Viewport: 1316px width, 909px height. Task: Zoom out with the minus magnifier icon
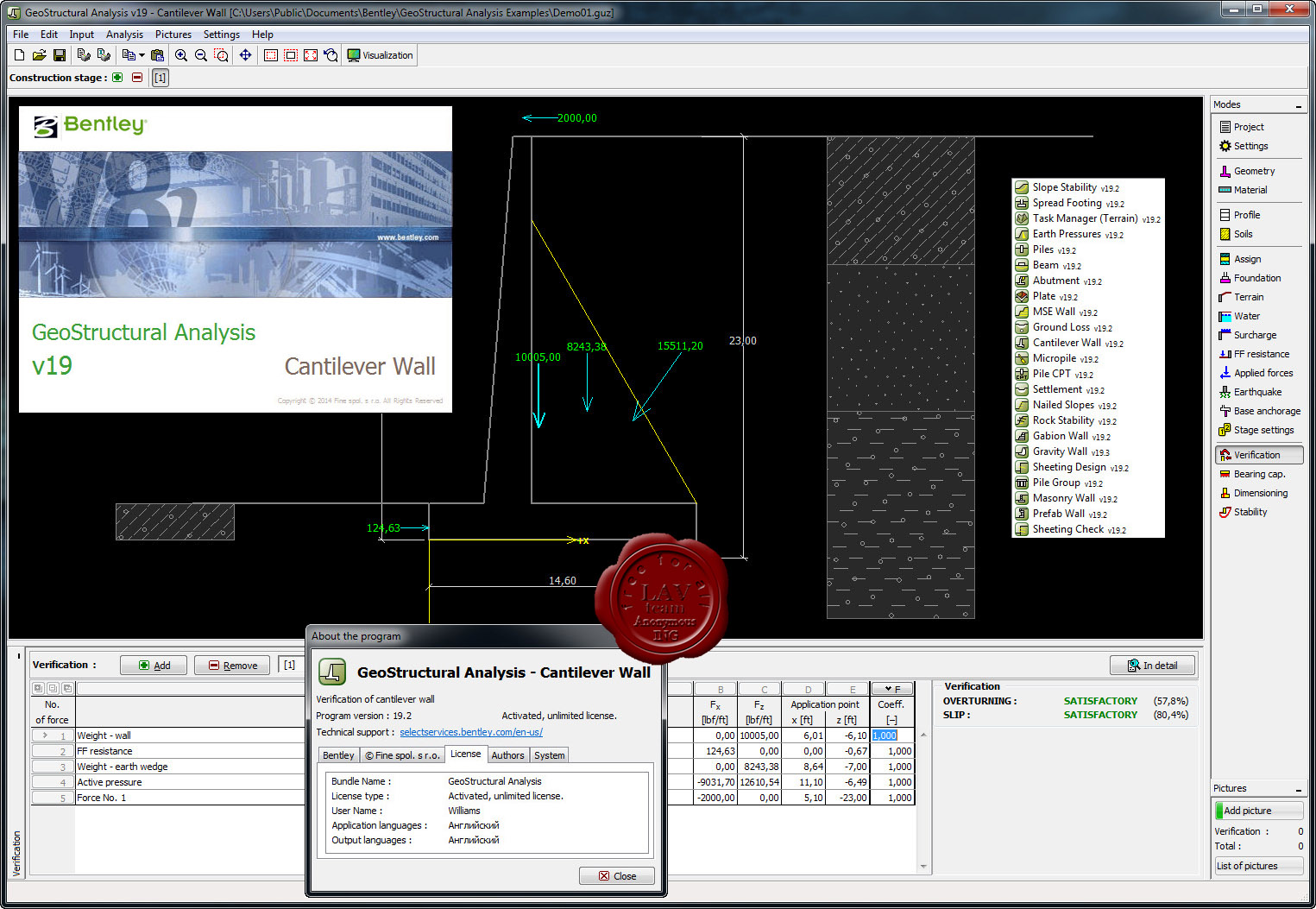[201, 55]
